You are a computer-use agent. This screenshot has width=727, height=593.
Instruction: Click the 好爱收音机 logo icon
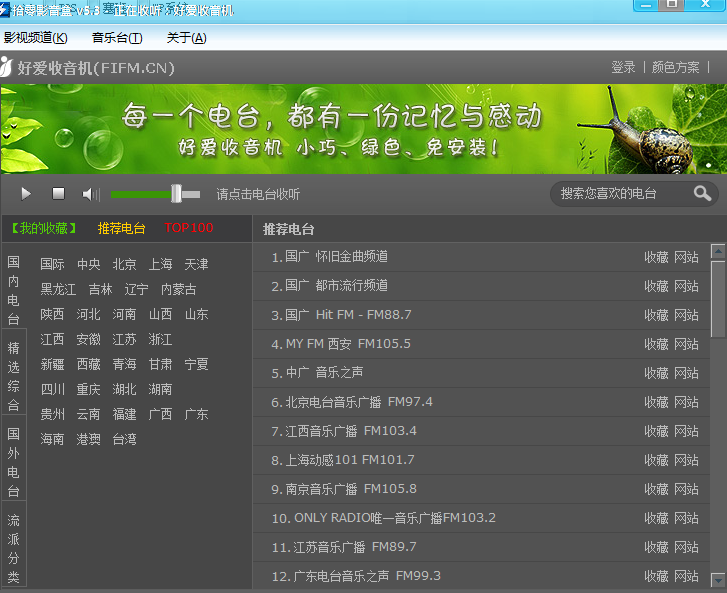click(7, 67)
